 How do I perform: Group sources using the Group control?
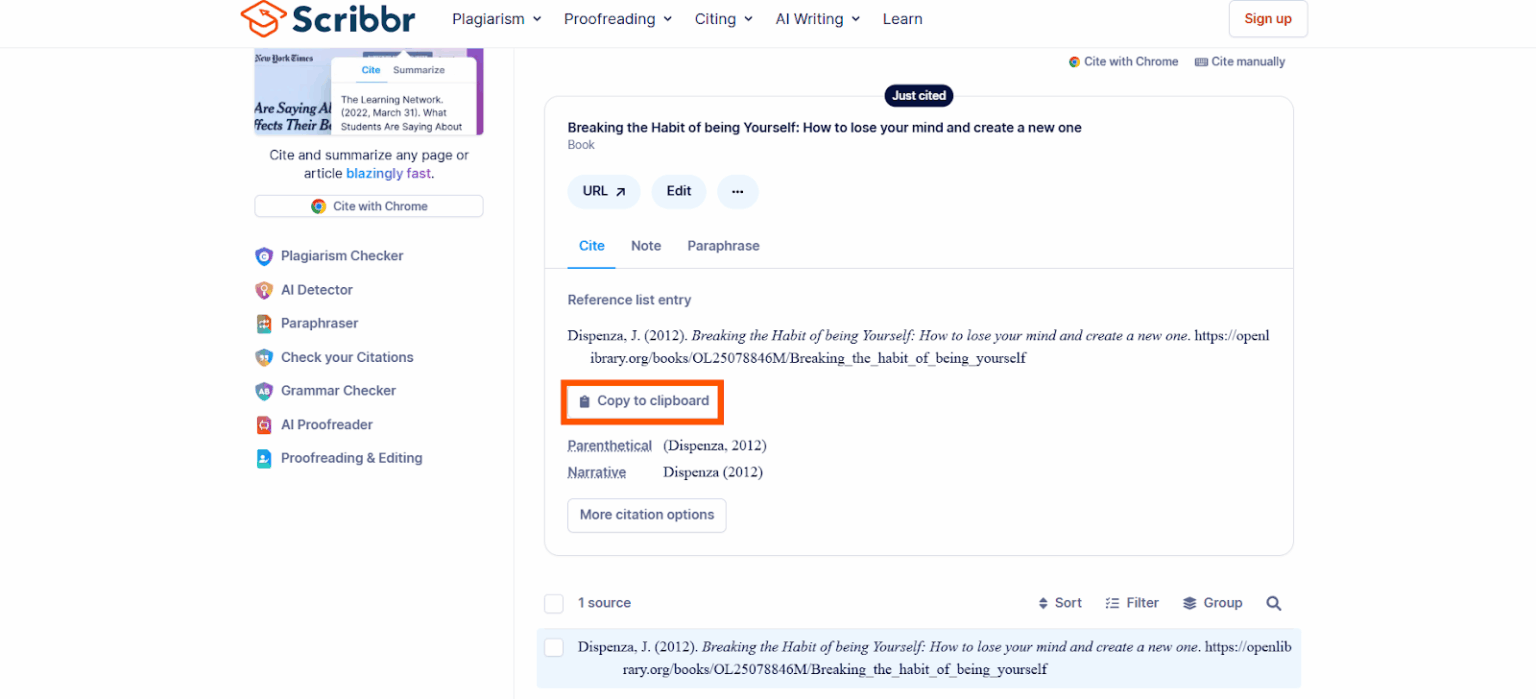pyautogui.click(x=1212, y=603)
